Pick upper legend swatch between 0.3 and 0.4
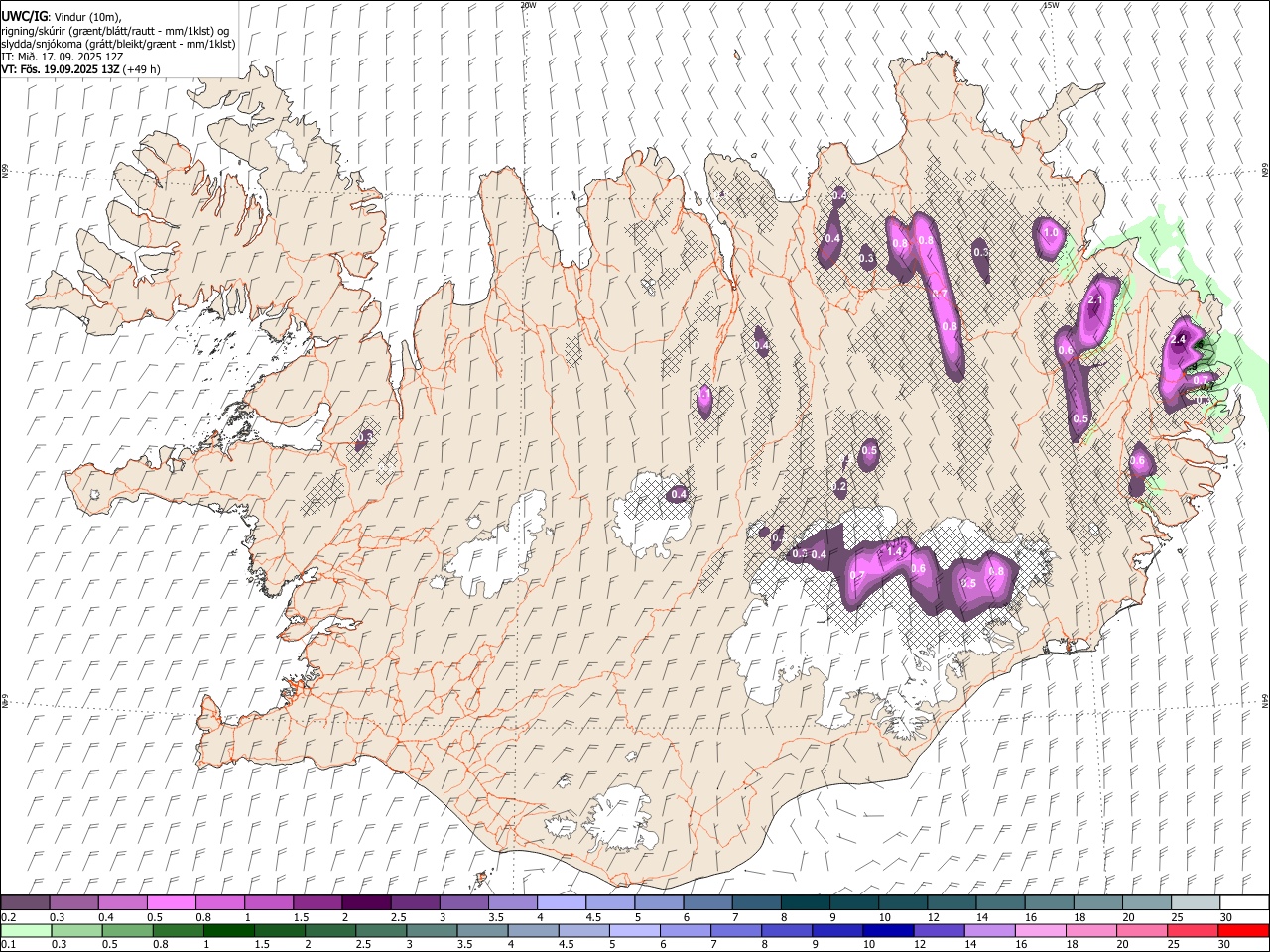 (73, 902)
